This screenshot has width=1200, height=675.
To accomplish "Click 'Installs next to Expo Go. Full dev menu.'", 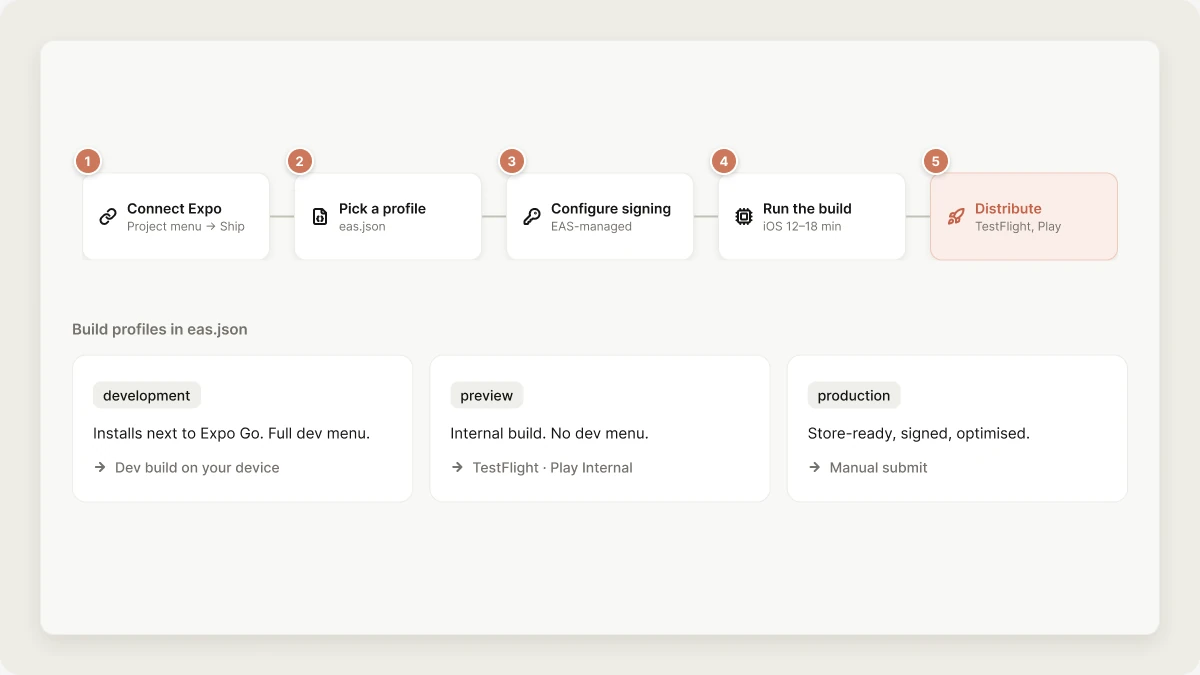I will [232, 433].
